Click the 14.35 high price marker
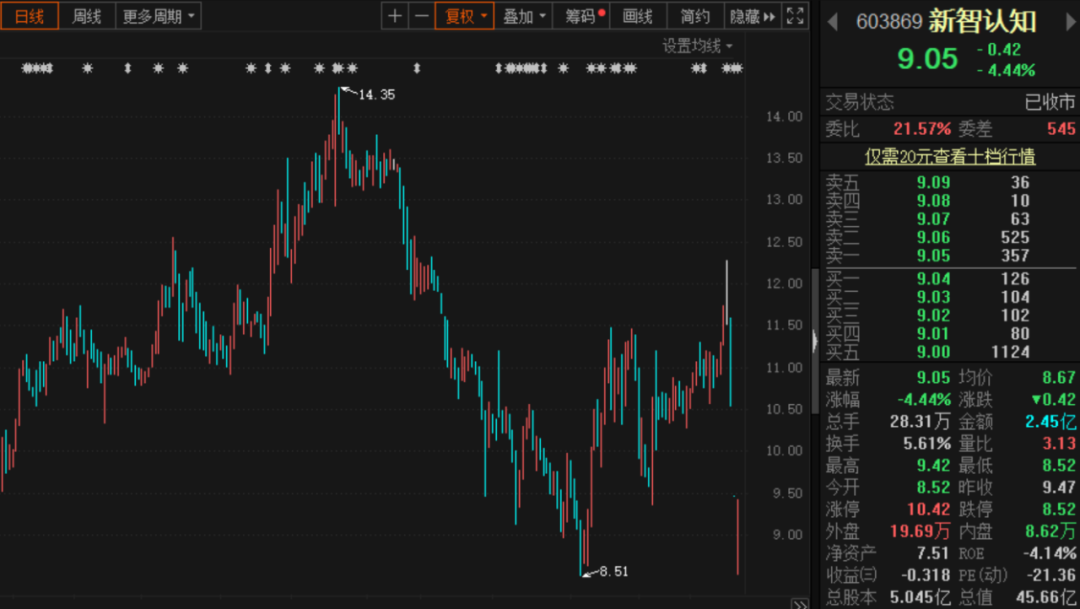 tap(377, 94)
